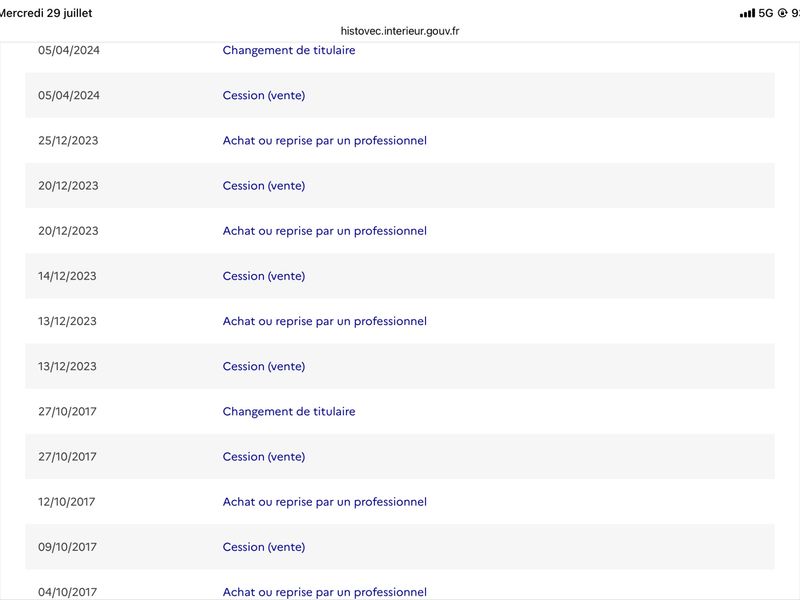
Task: Open Cession (vente) dated 05/04/2024
Action: 264,95
